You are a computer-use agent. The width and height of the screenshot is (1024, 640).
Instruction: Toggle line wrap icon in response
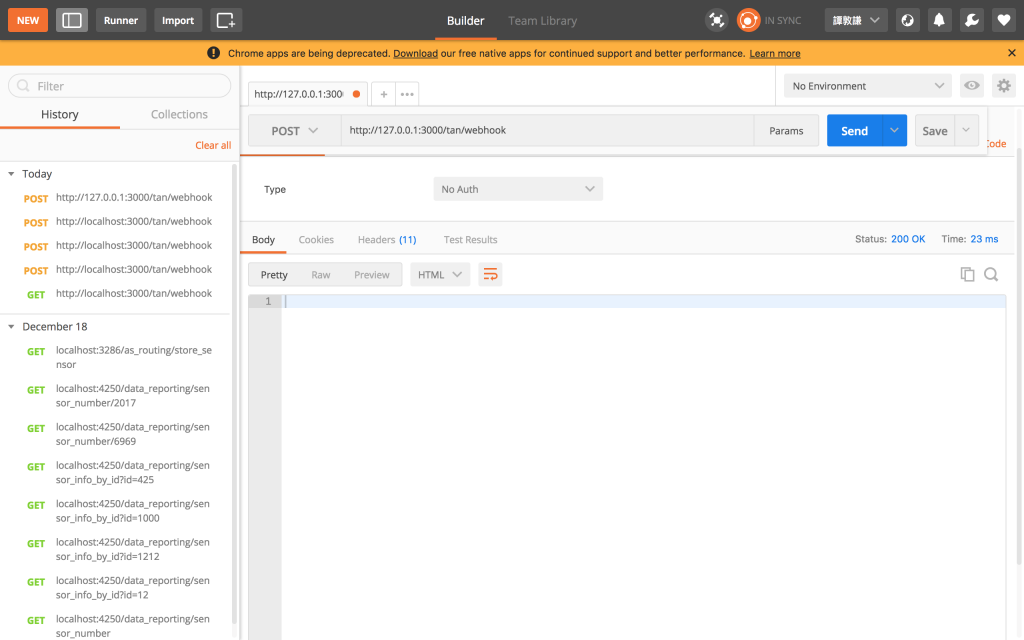click(x=490, y=274)
